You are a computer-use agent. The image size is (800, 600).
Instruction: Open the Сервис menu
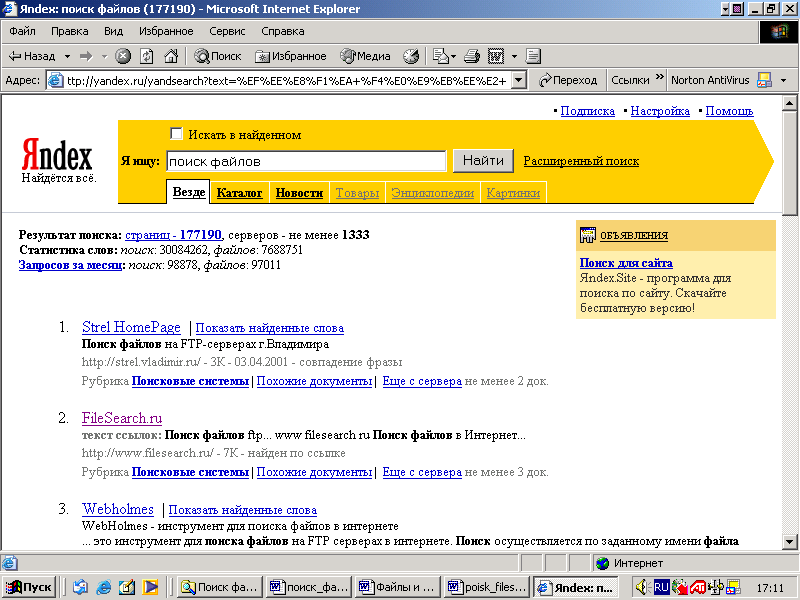228,31
